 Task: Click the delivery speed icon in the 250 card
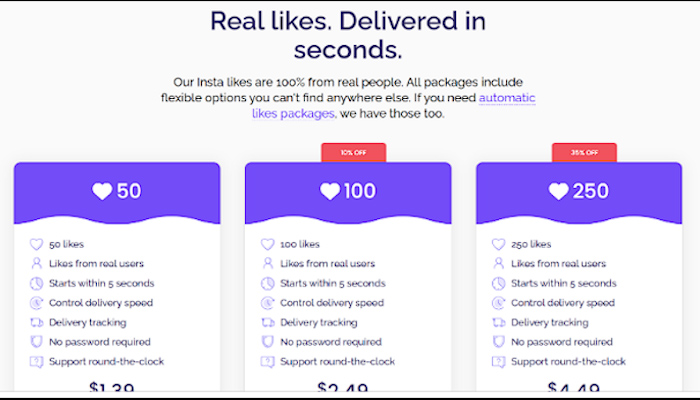tap(498, 303)
